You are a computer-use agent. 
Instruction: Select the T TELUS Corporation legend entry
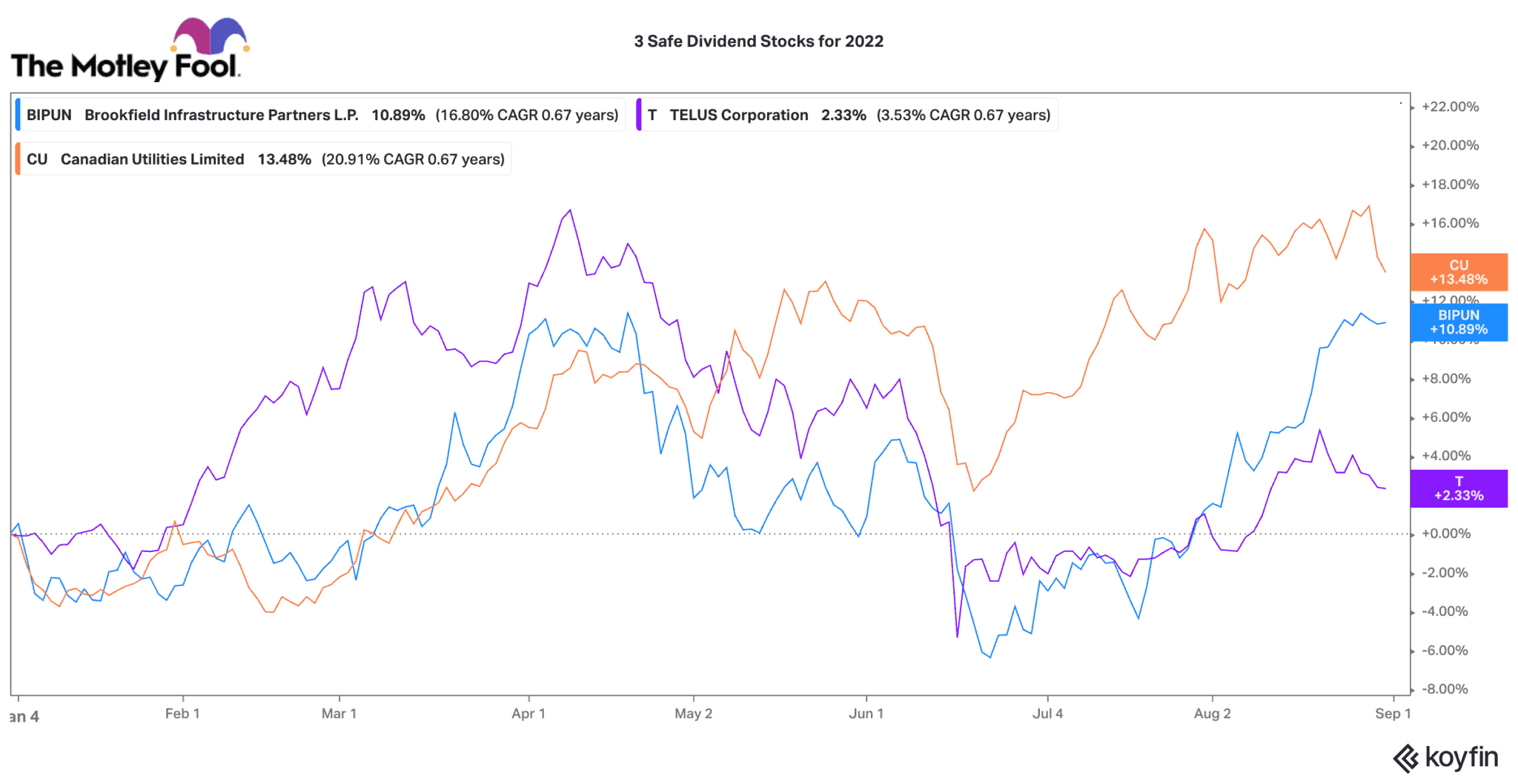click(846, 115)
